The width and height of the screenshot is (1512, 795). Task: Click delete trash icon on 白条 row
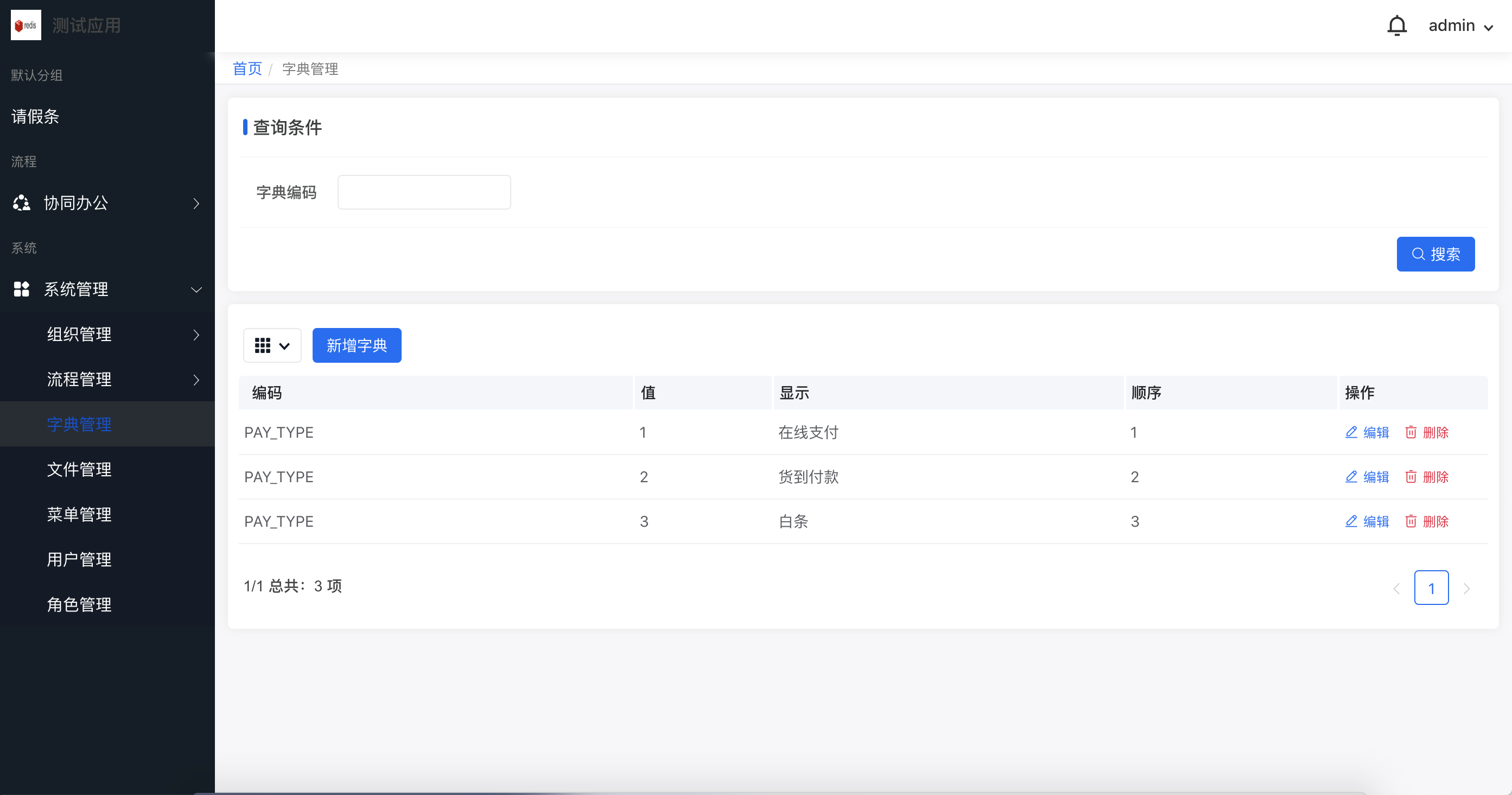[1412, 521]
